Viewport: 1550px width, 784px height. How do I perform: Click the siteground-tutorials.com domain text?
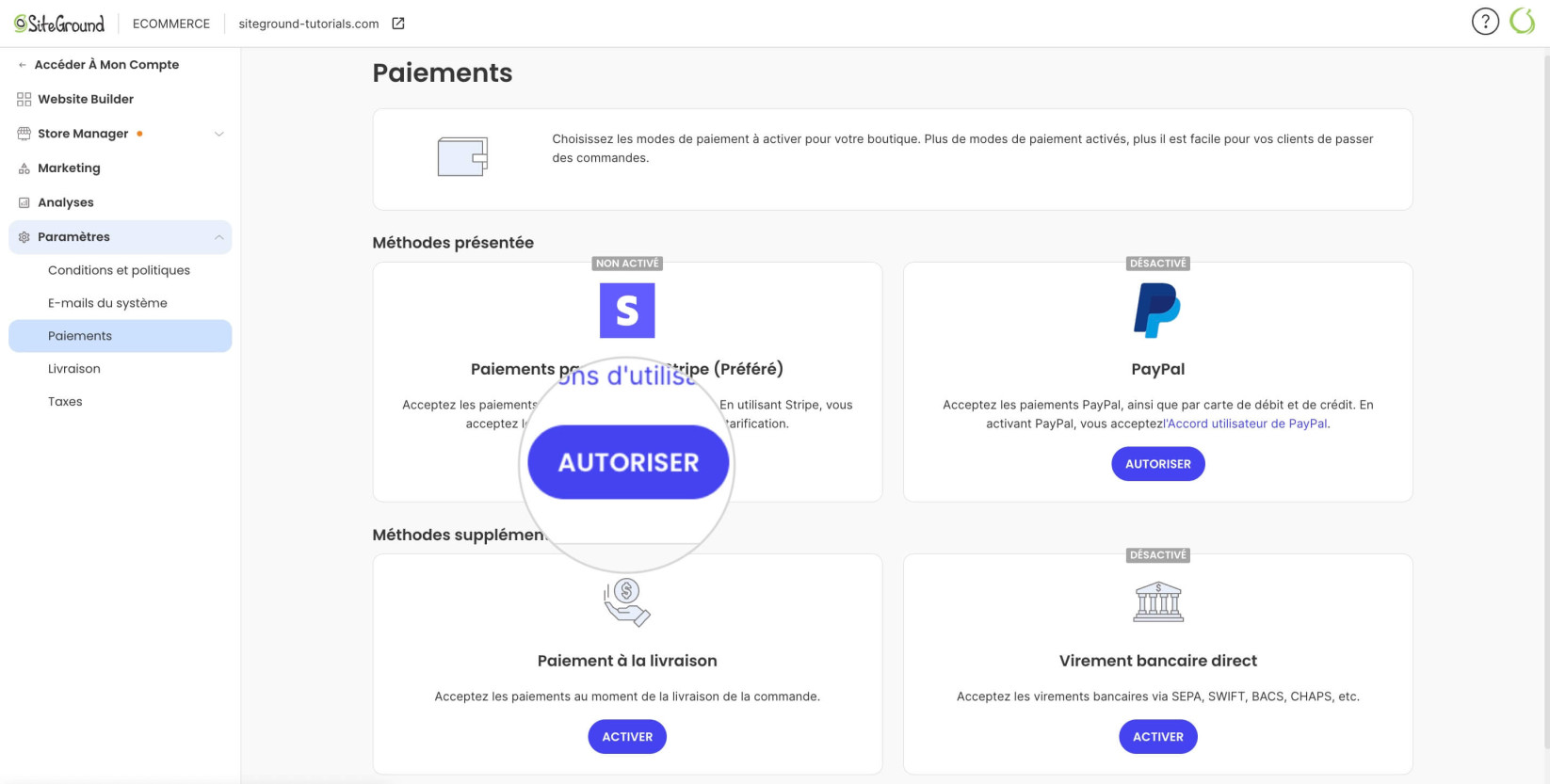(309, 24)
